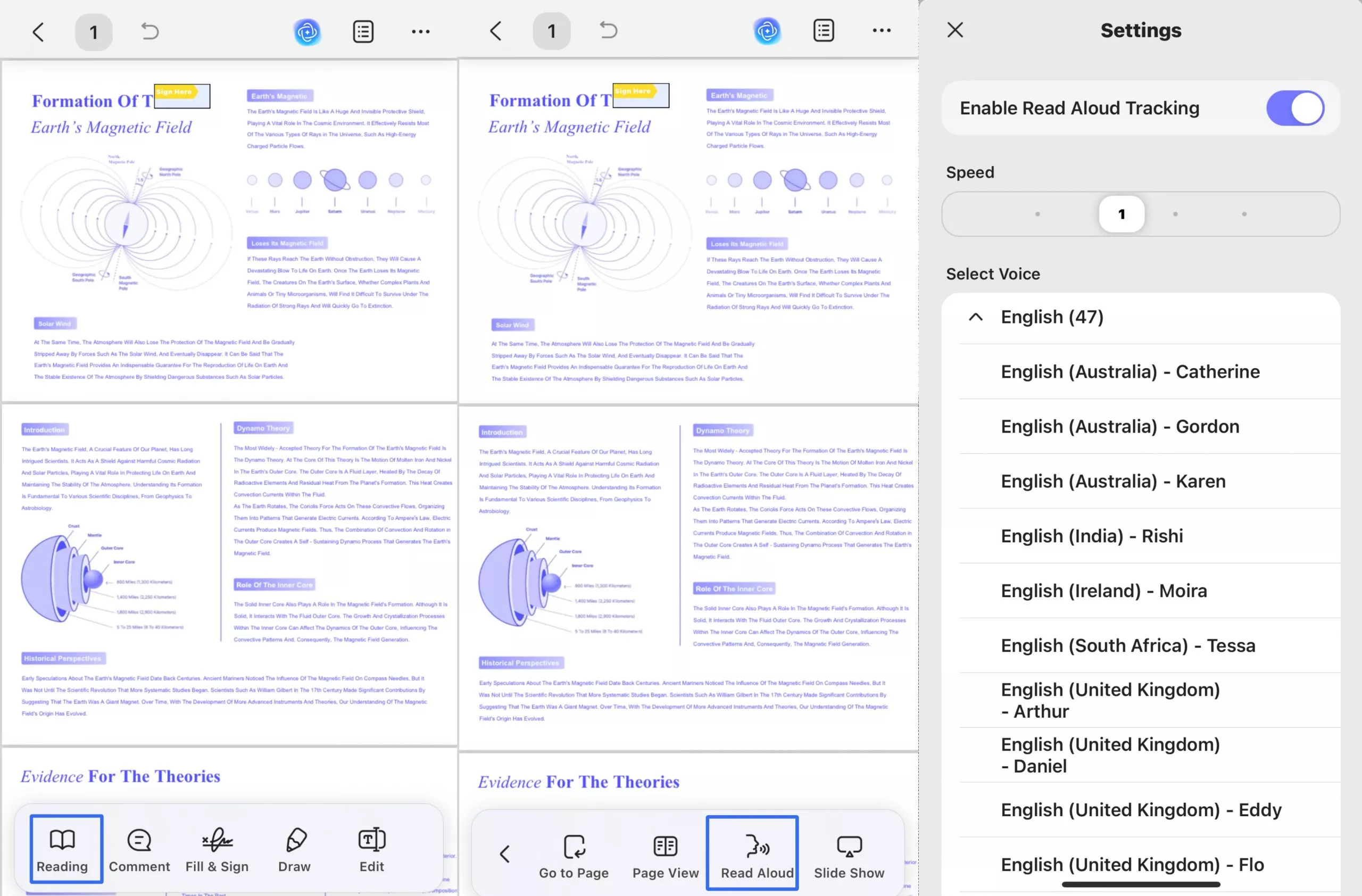The image size is (1362, 896).
Task: Disable Read Aloud Tracking
Action: 1295,107
